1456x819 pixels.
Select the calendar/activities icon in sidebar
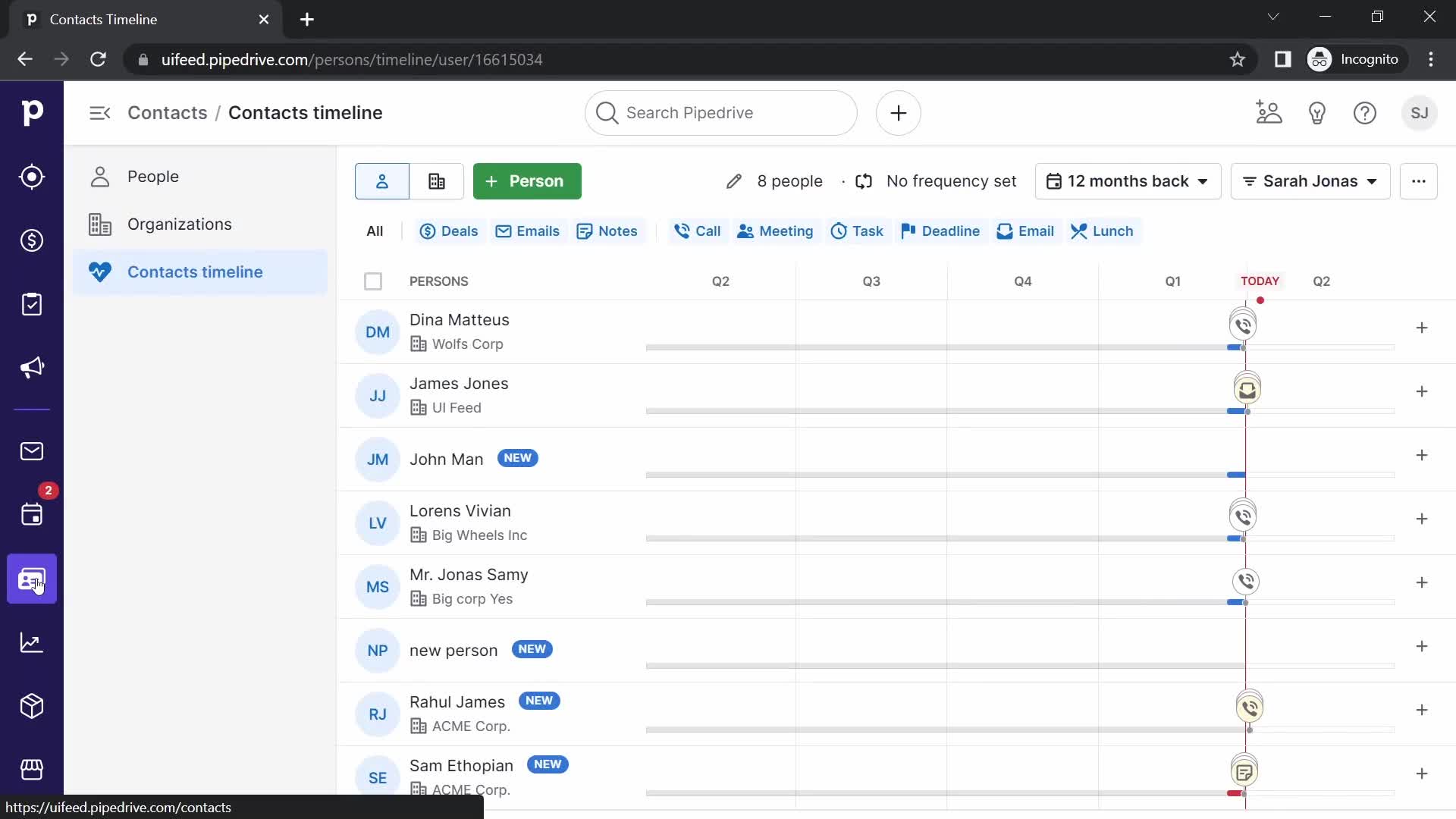click(32, 516)
